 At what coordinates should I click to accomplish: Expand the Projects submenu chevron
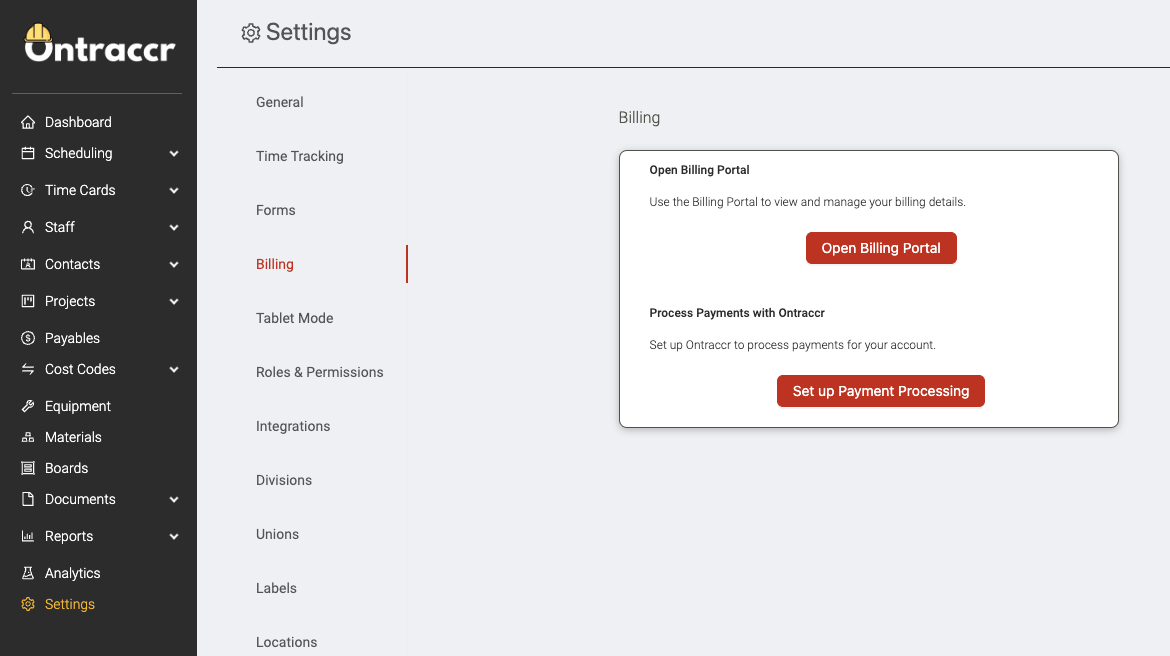174,302
